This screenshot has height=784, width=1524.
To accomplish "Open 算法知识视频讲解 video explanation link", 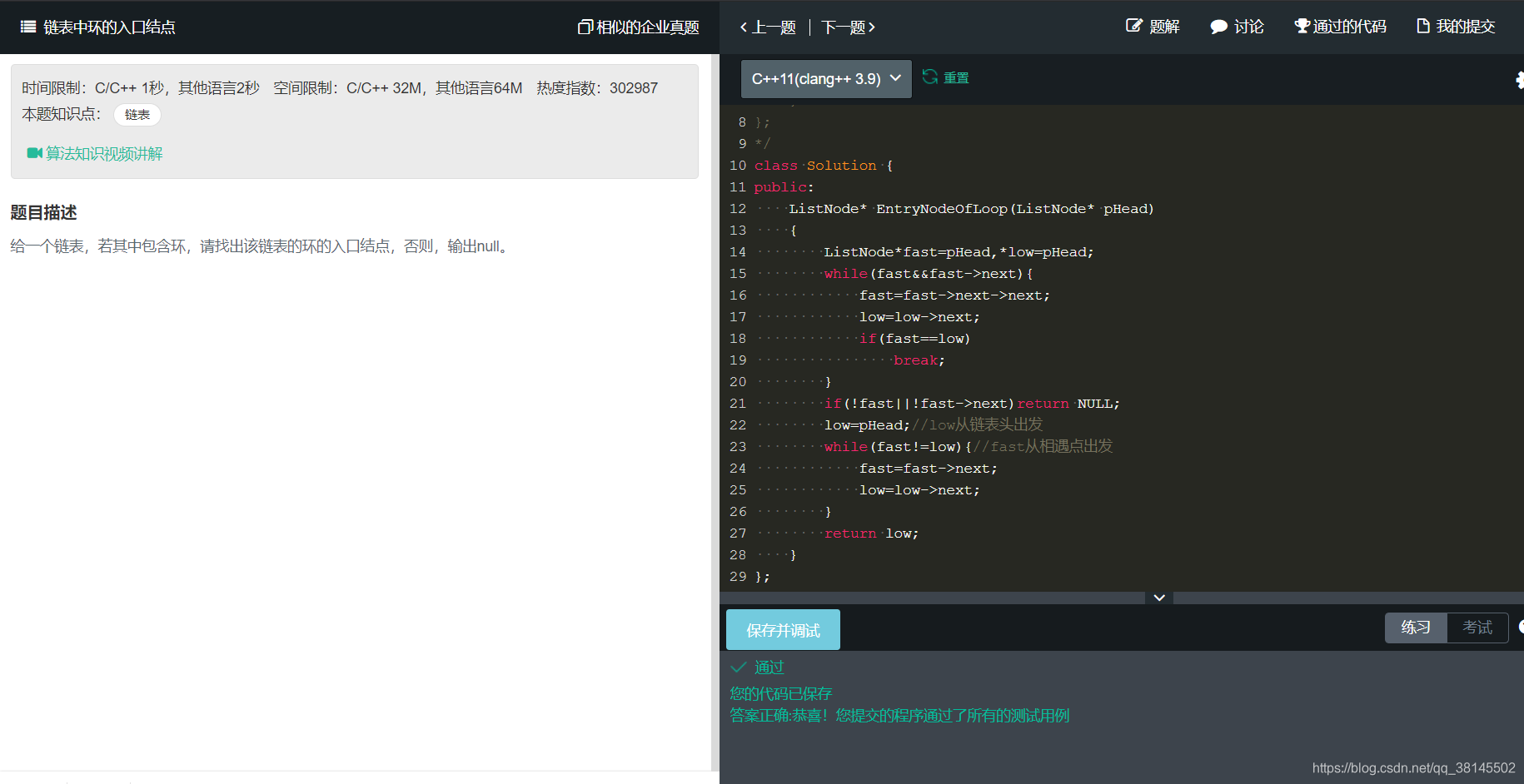I will pos(95,153).
